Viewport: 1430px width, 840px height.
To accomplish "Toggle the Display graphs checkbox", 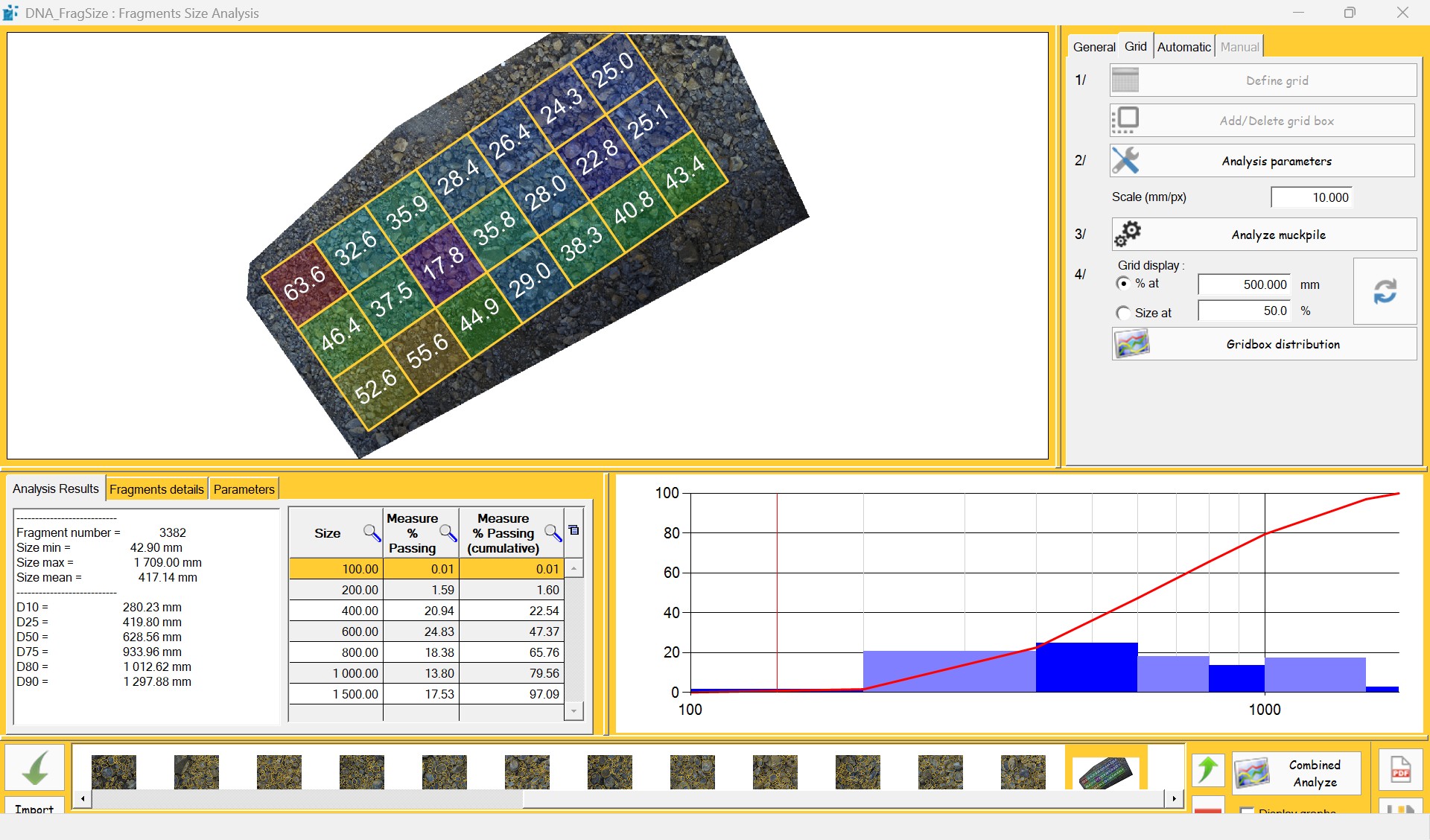I will (x=1248, y=811).
